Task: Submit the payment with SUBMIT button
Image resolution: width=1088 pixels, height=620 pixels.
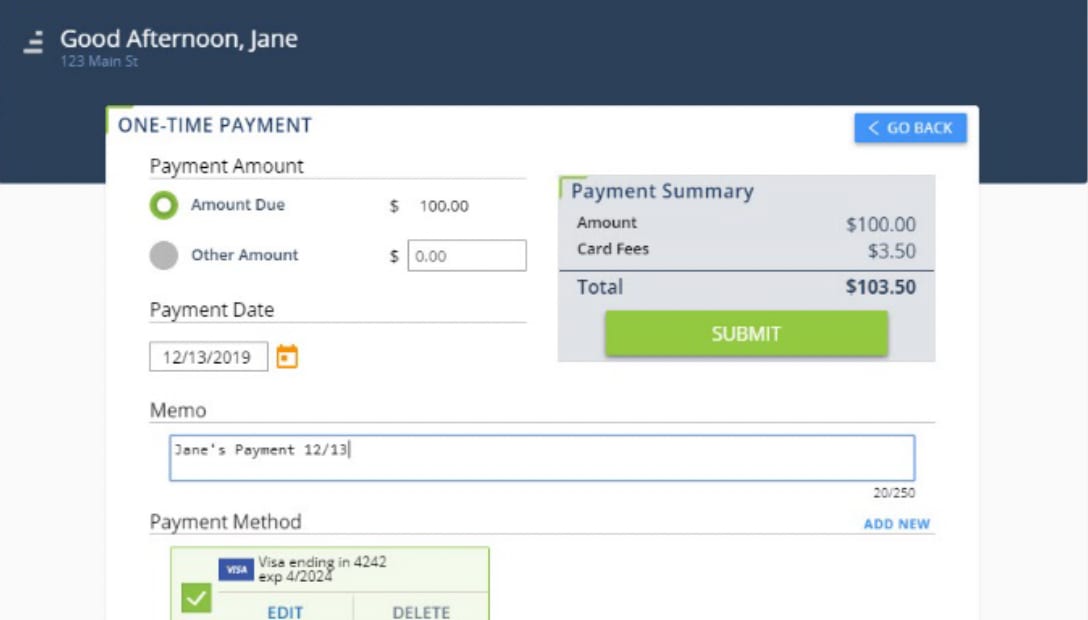Action: (746, 334)
